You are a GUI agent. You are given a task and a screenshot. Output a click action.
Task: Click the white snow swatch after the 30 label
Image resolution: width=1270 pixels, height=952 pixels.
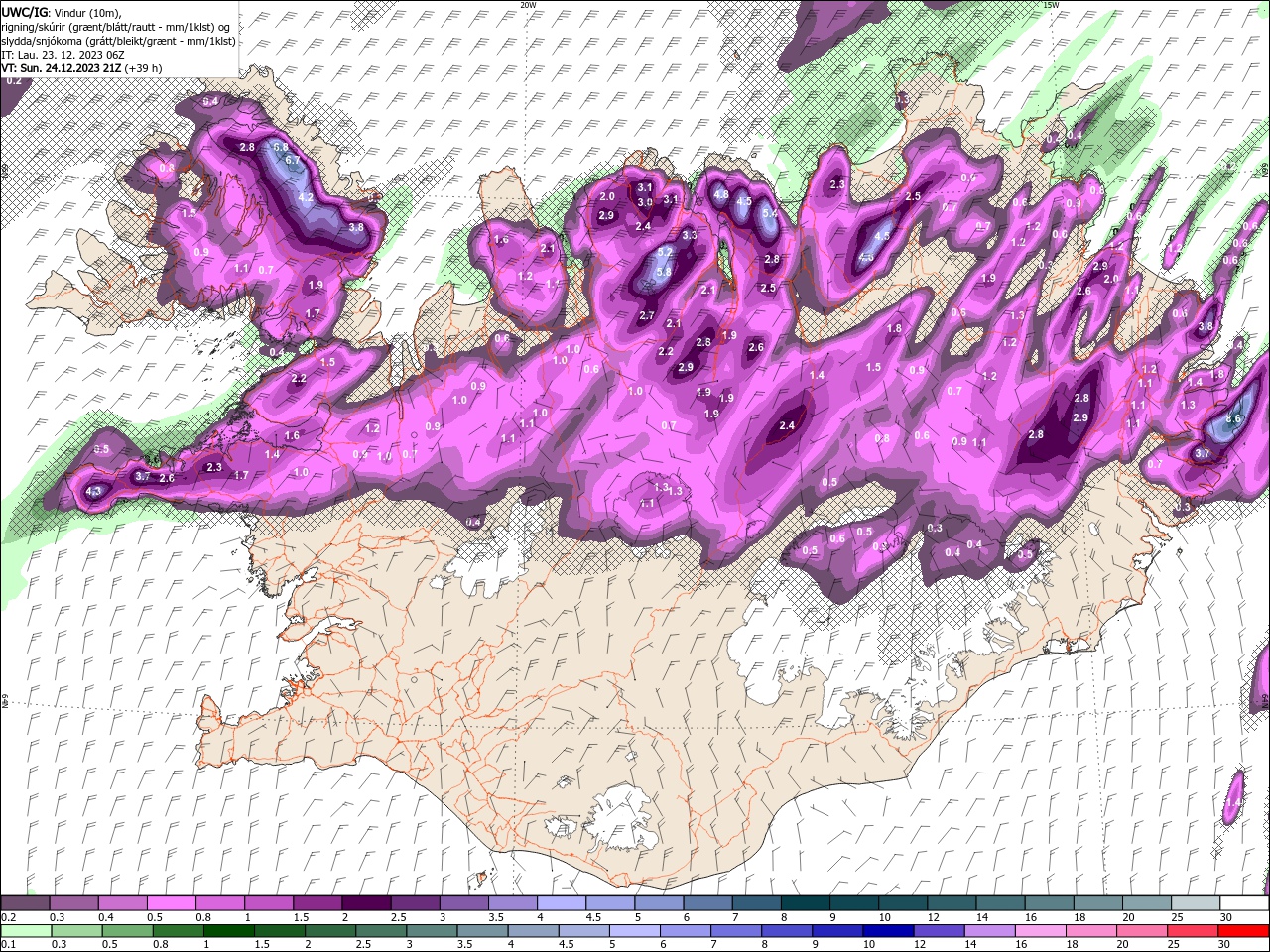click(1244, 903)
